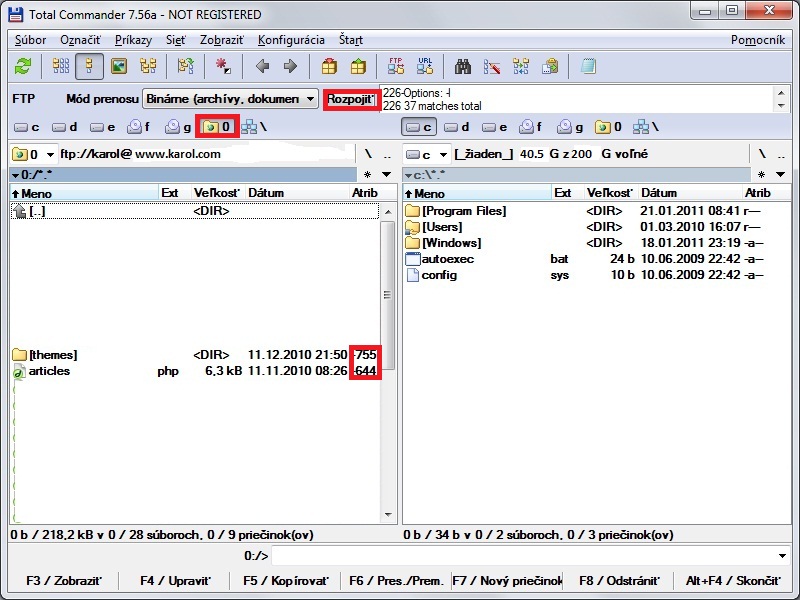Select drive c in the left drive bar
The height and width of the screenshot is (600, 800).
tap(27, 127)
